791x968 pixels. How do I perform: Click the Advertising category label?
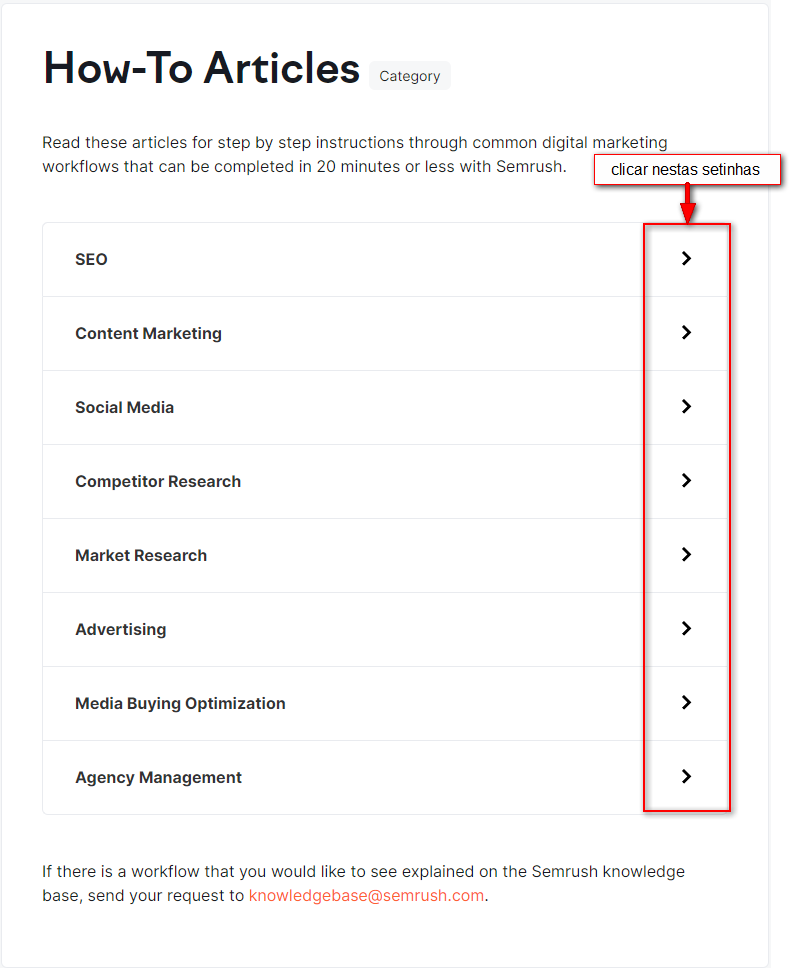120,630
